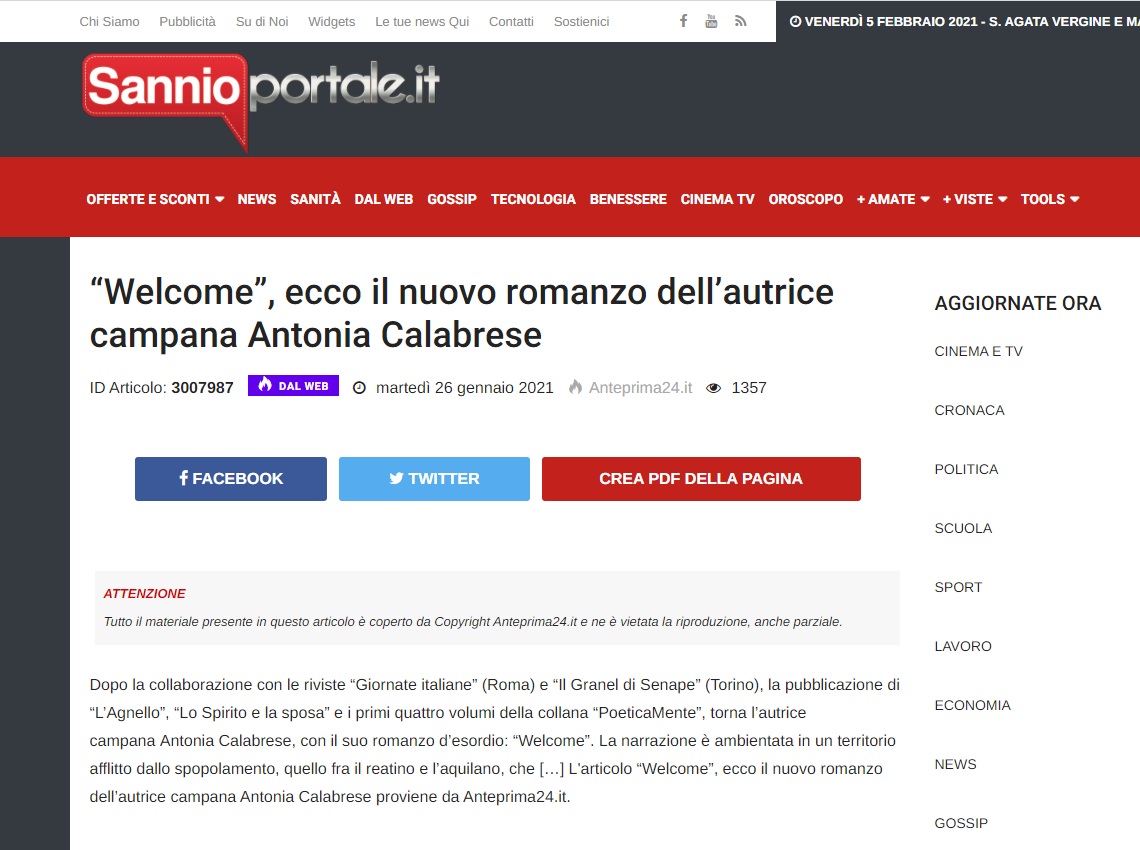The image size is (1140, 850).
Task: Click the article ID number 3007987
Action: pos(202,388)
